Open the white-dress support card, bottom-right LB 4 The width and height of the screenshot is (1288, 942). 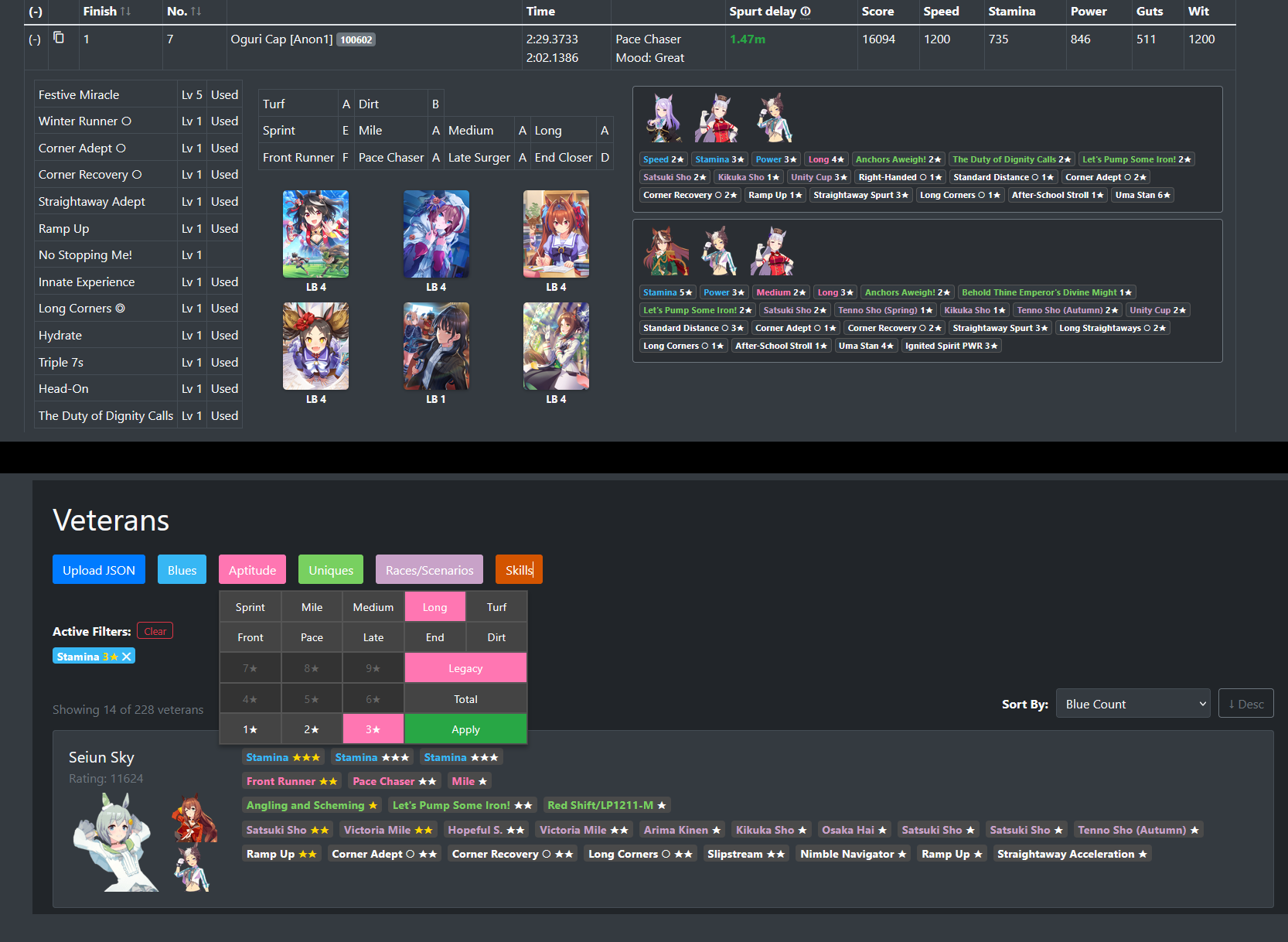[x=556, y=346]
